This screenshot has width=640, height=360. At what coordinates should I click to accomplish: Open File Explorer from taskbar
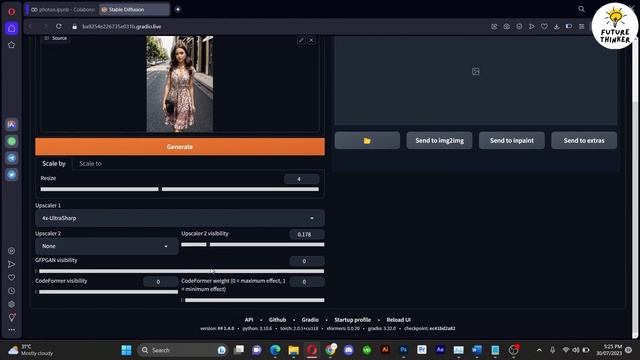pyautogui.click(x=293, y=350)
